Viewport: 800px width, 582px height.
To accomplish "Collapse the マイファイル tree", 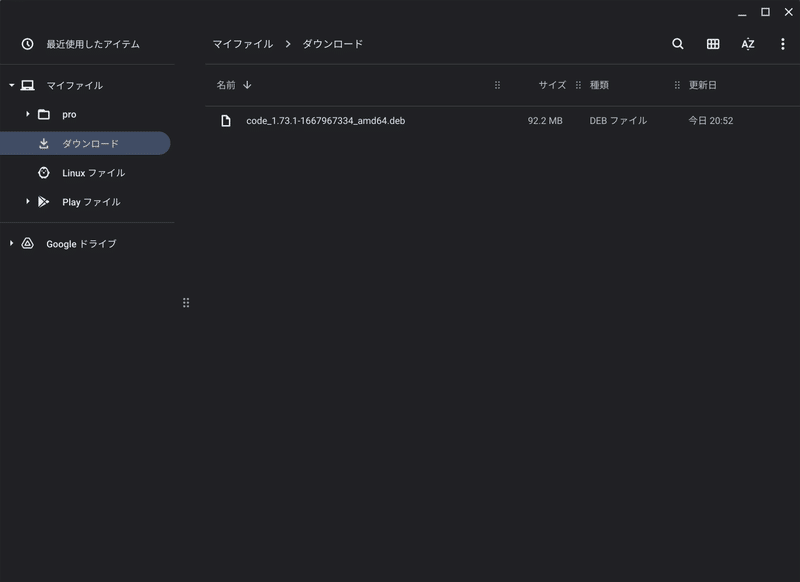I will (11, 85).
